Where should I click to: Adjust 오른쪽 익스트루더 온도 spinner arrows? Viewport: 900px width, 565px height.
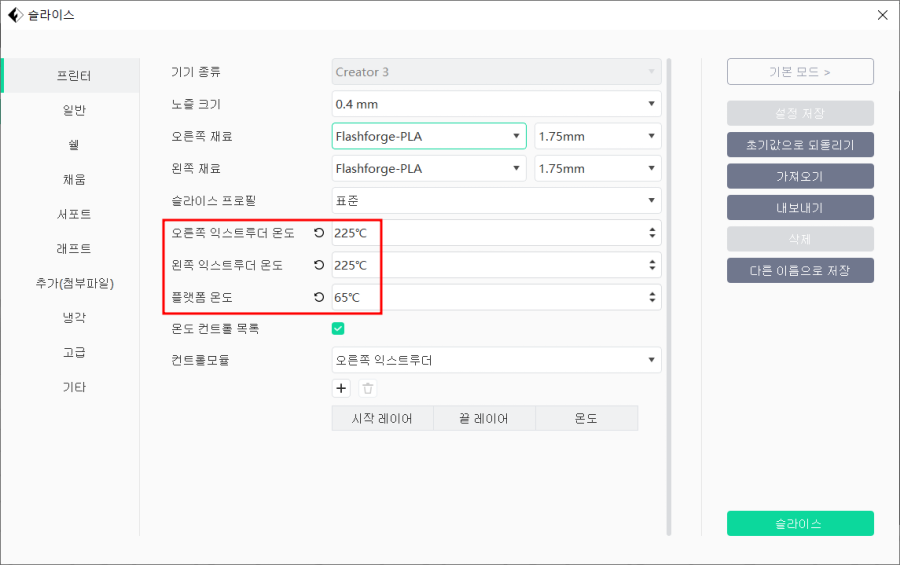point(652,233)
